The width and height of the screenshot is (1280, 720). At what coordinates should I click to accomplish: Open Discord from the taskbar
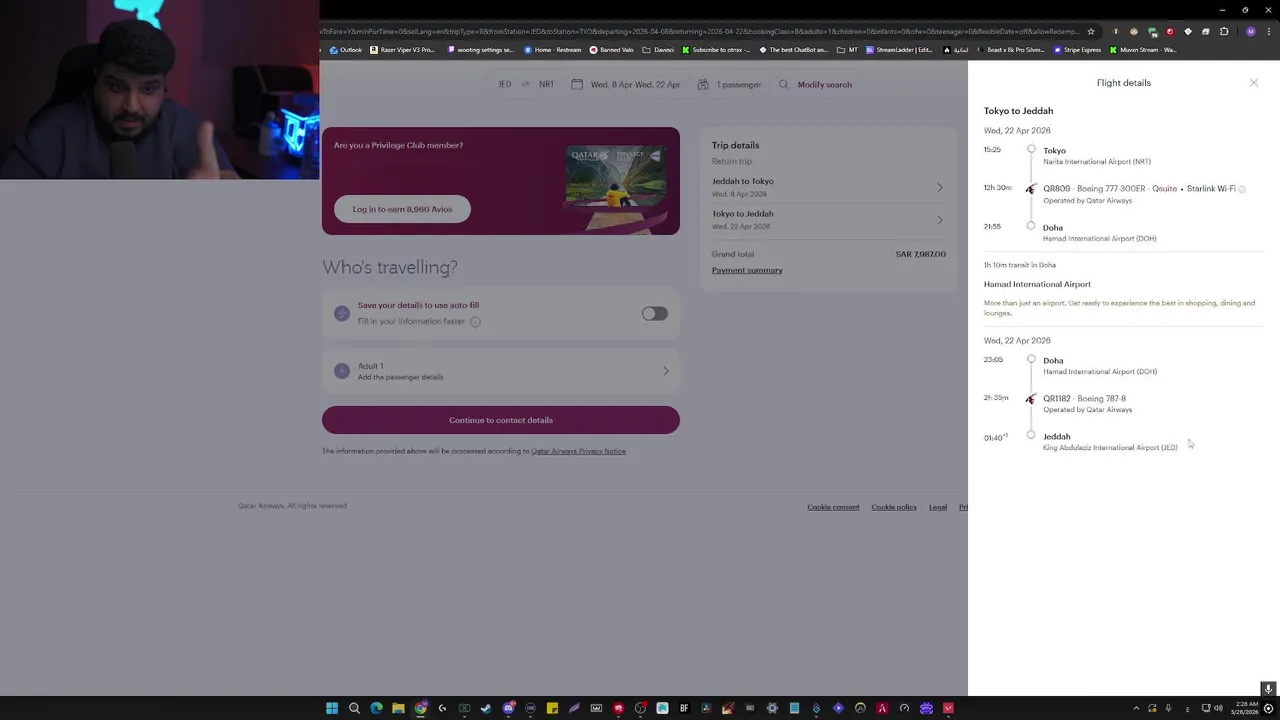(508, 708)
